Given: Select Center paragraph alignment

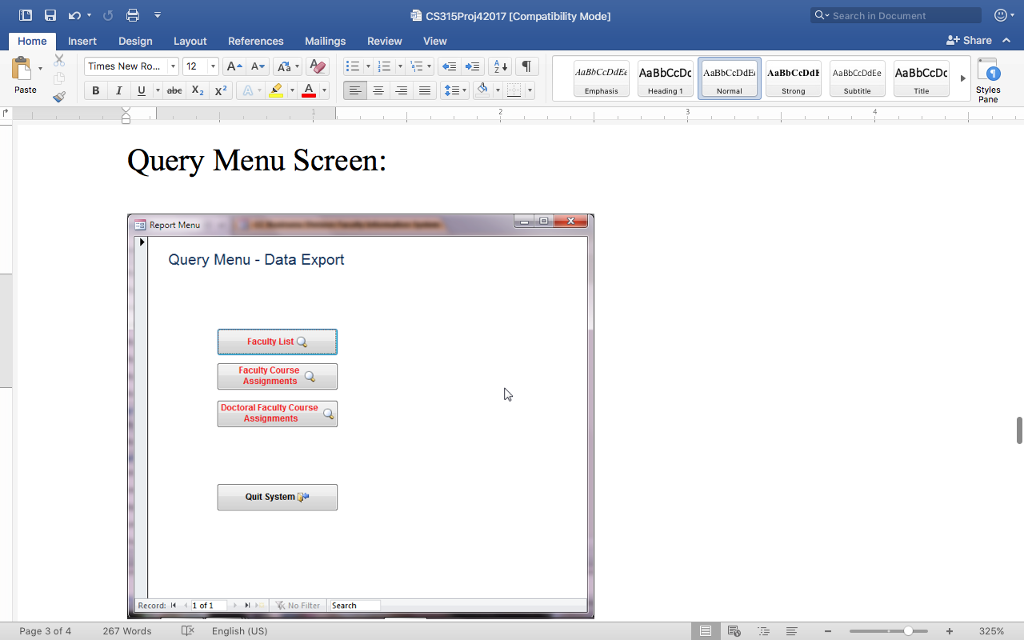Looking at the screenshot, I should pyautogui.click(x=378, y=91).
